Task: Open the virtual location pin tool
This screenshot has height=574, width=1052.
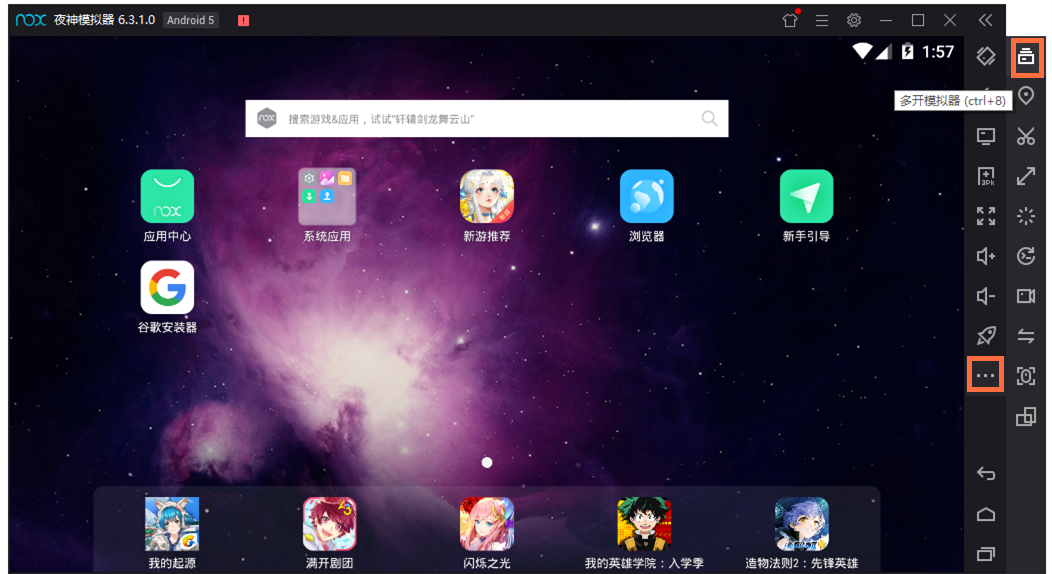Action: click(1026, 96)
